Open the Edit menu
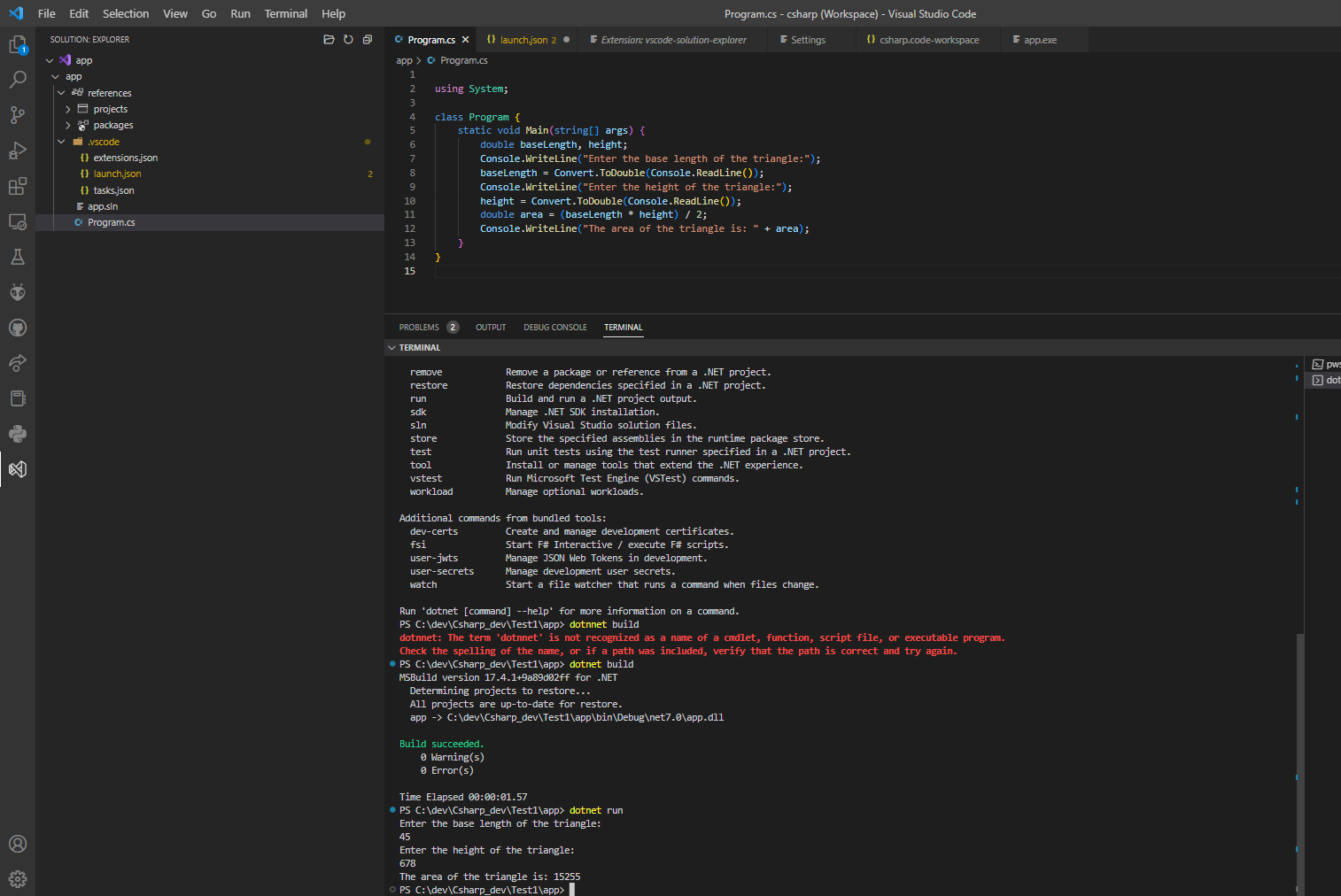The height and width of the screenshot is (896, 1341). [79, 13]
